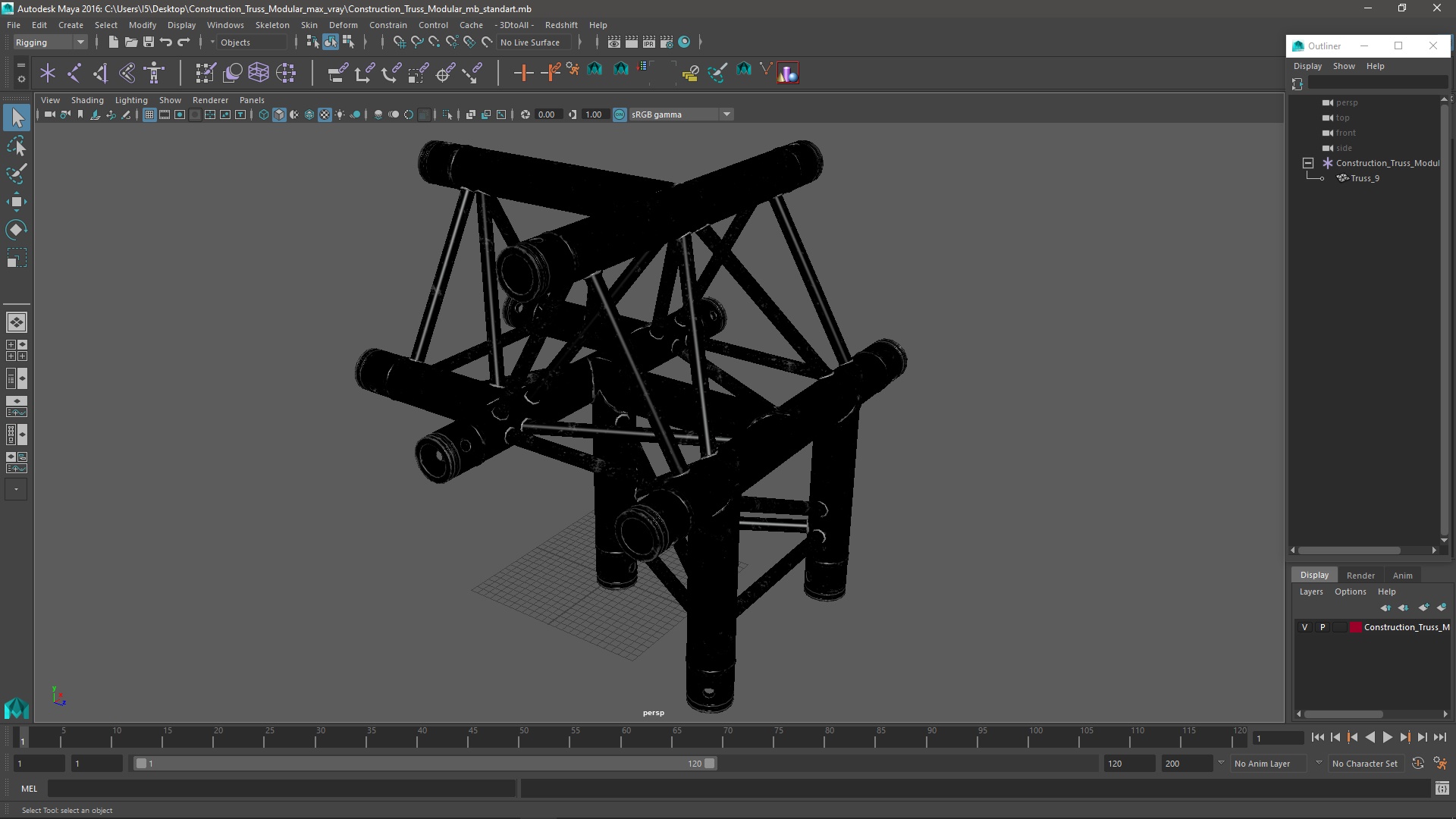
Task: Toggle visibility of Construction_Truss_M layer
Action: click(x=1304, y=626)
